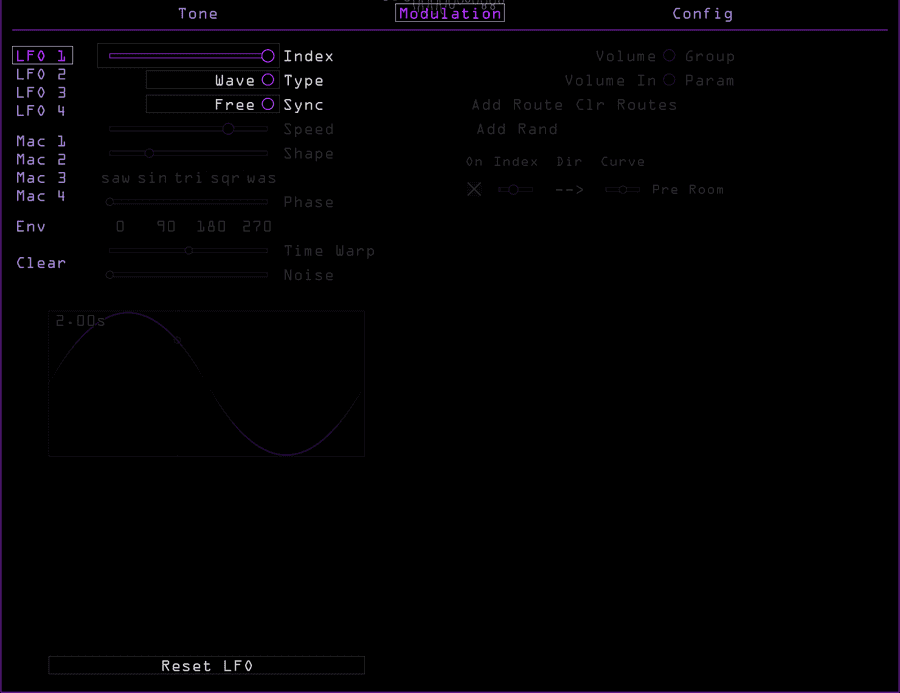Set phase to 270 degrees
The width and height of the screenshot is (900, 693).
(257, 226)
